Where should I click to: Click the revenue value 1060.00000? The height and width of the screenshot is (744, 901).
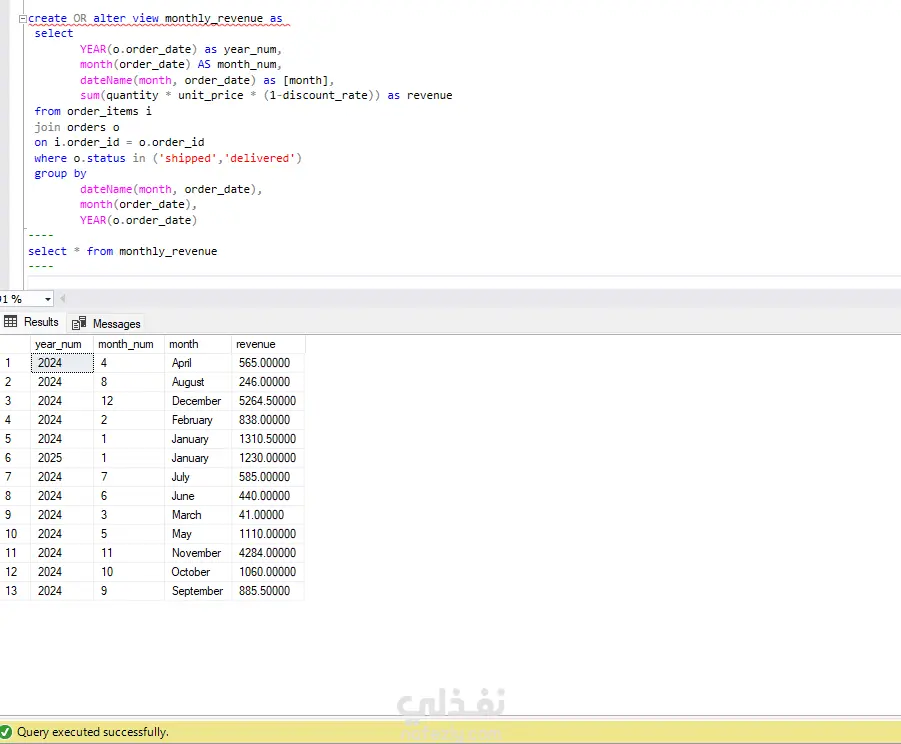(x=267, y=572)
